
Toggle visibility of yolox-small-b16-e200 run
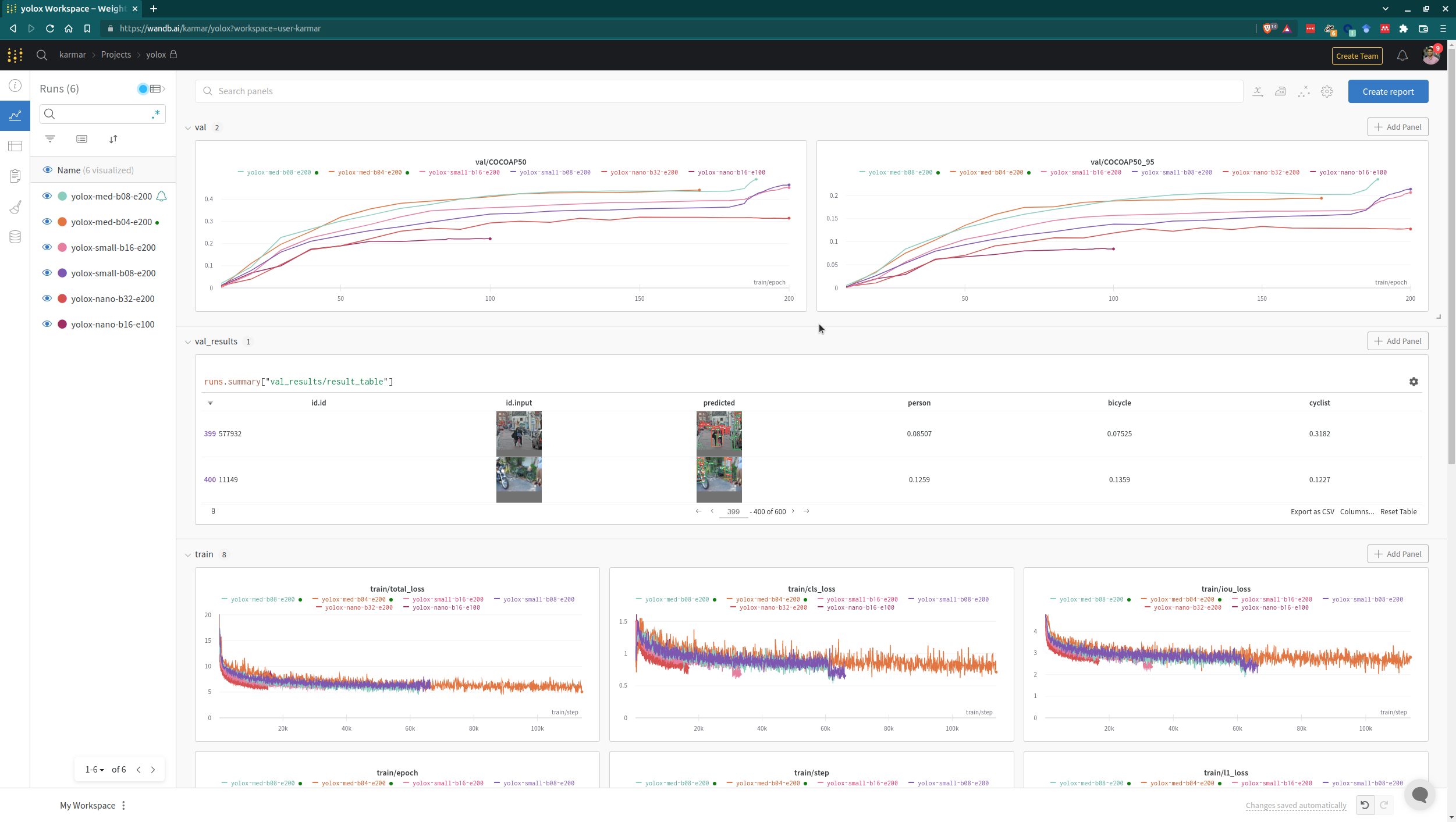47,247
